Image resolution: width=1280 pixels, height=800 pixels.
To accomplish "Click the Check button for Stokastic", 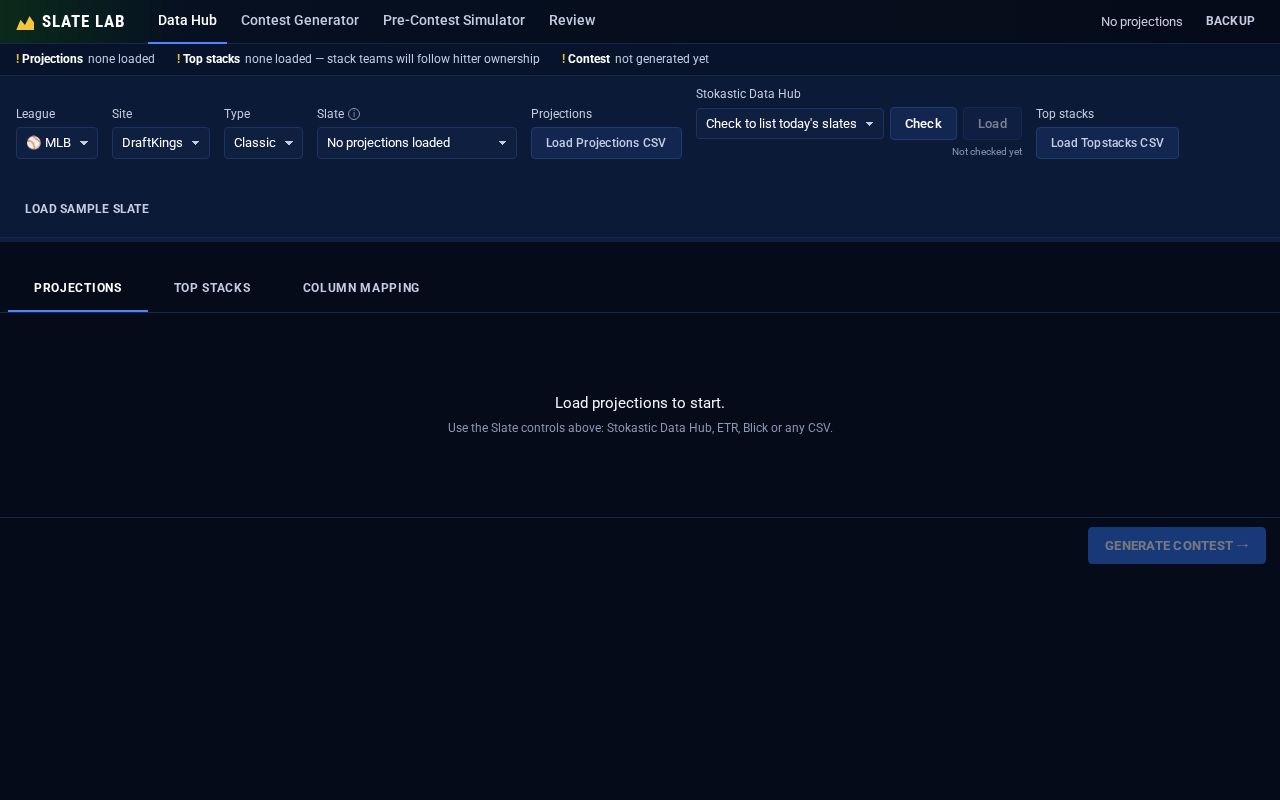I will coord(923,124).
